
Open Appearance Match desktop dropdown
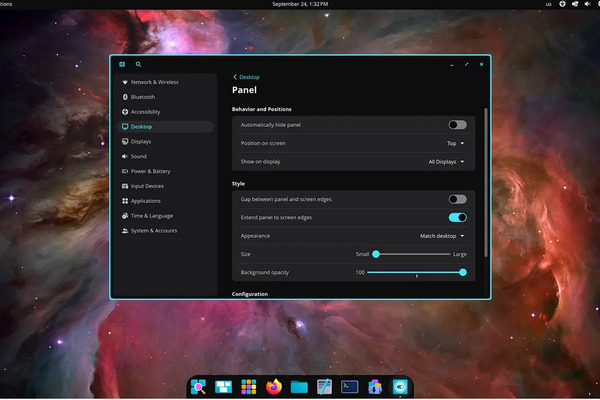[x=442, y=236]
